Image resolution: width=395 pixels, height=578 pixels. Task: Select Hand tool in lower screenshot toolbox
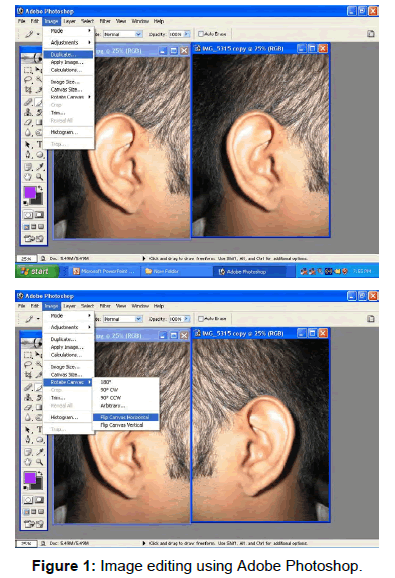(28, 462)
